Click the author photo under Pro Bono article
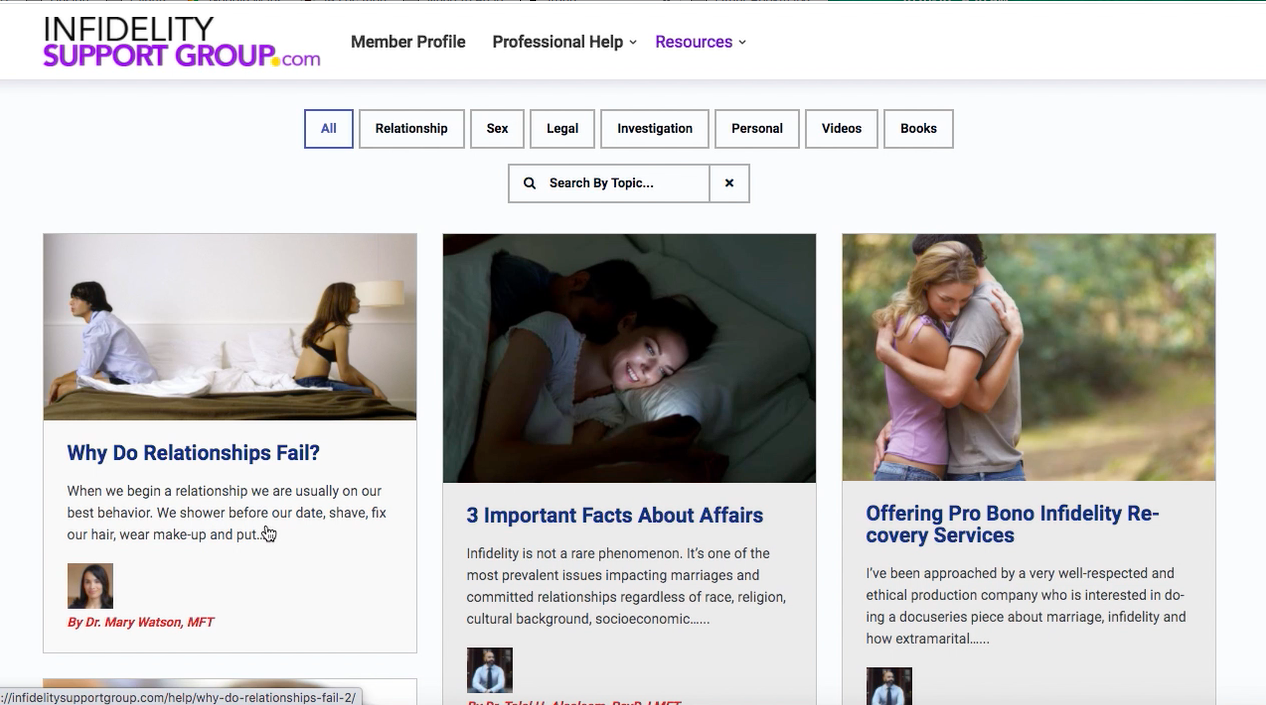The width and height of the screenshot is (1266, 705). click(889, 686)
